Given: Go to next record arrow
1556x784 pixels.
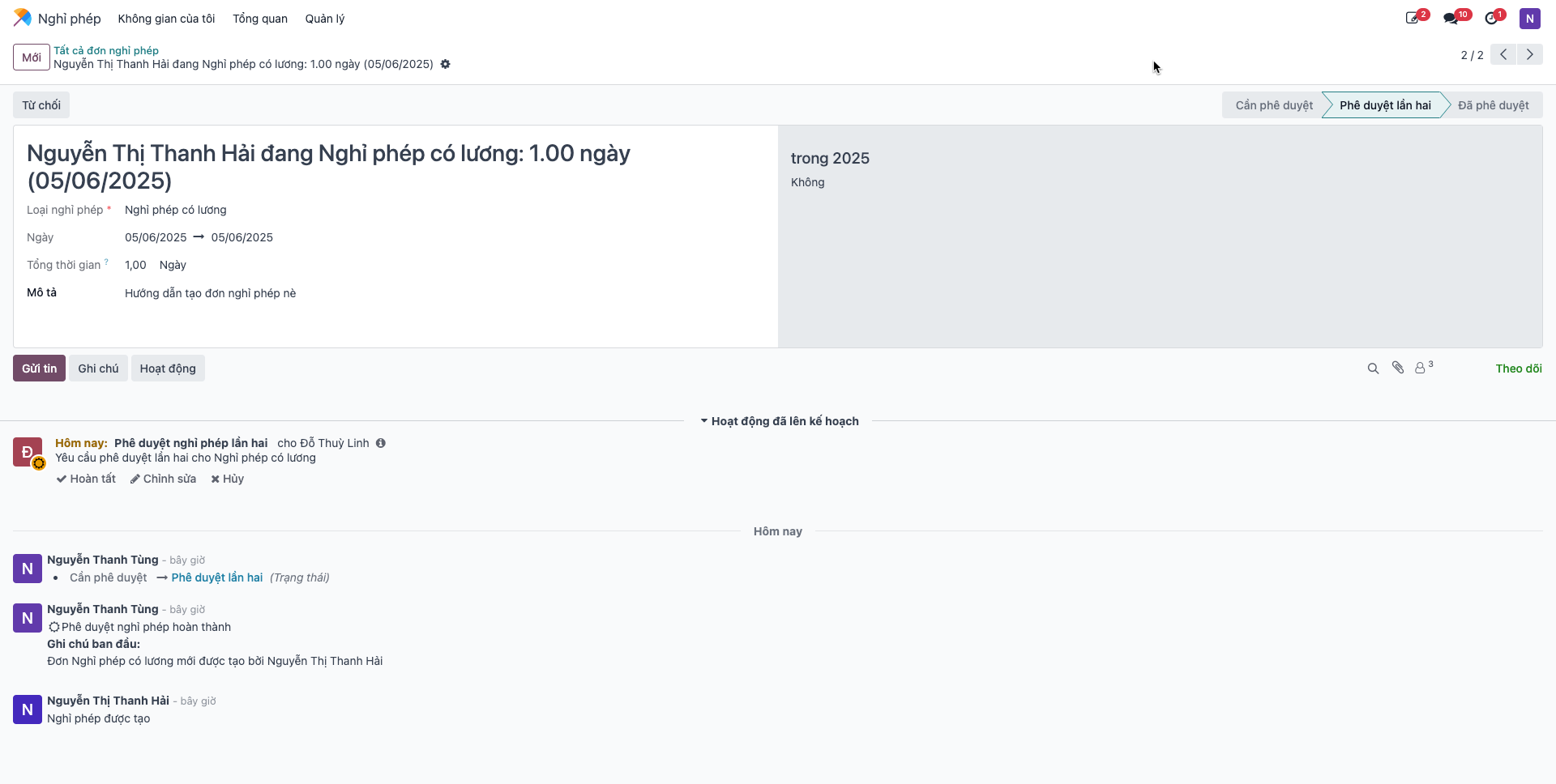Looking at the screenshot, I should (1530, 54).
